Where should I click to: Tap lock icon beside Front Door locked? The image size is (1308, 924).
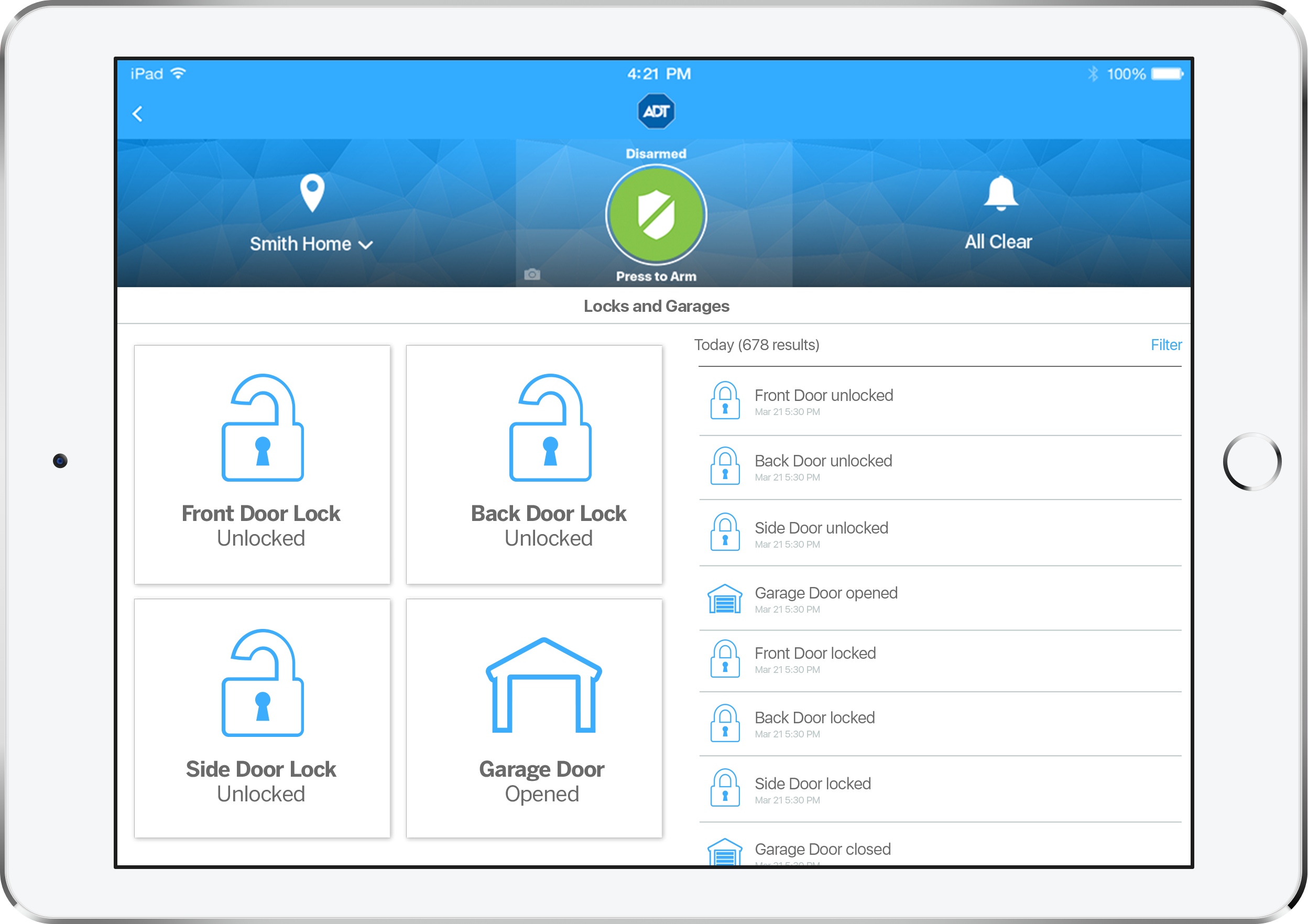(725, 658)
